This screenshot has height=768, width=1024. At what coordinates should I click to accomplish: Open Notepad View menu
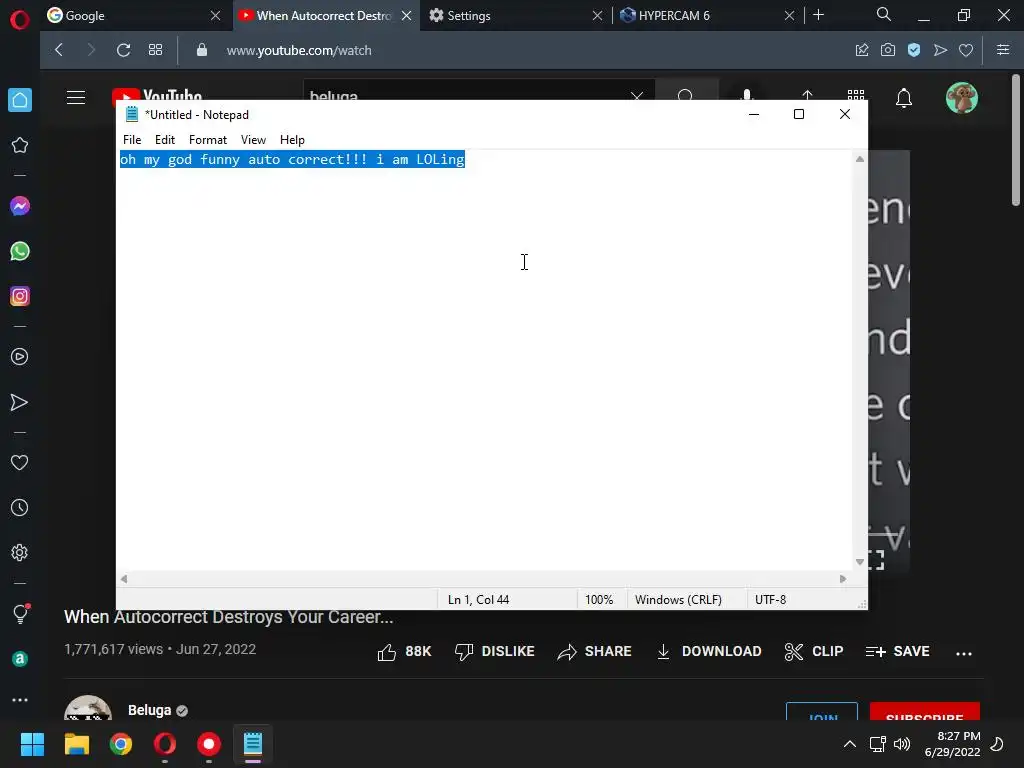click(x=253, y=140)
